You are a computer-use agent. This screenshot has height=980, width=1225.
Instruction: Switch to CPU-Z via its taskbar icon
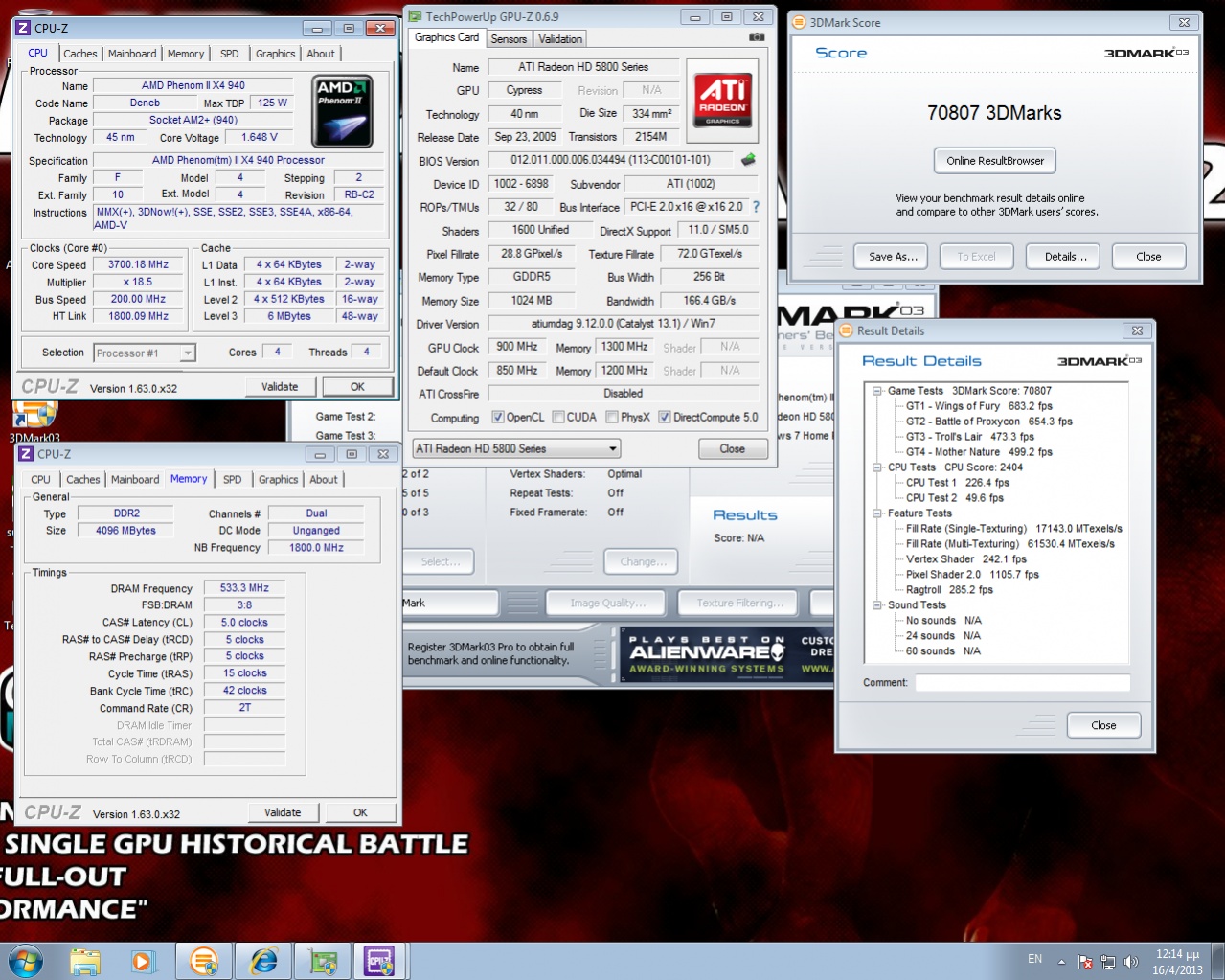[379, 961]
